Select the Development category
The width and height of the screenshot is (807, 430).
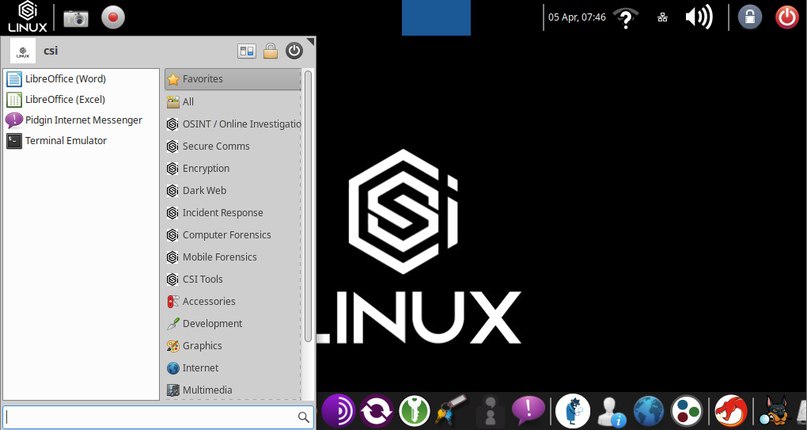(233, 323)
